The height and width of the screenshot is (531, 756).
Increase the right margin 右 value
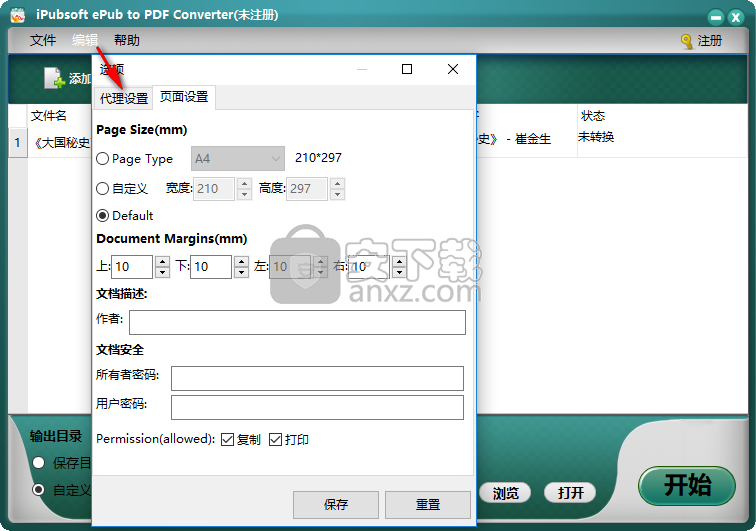click(399, 261)
